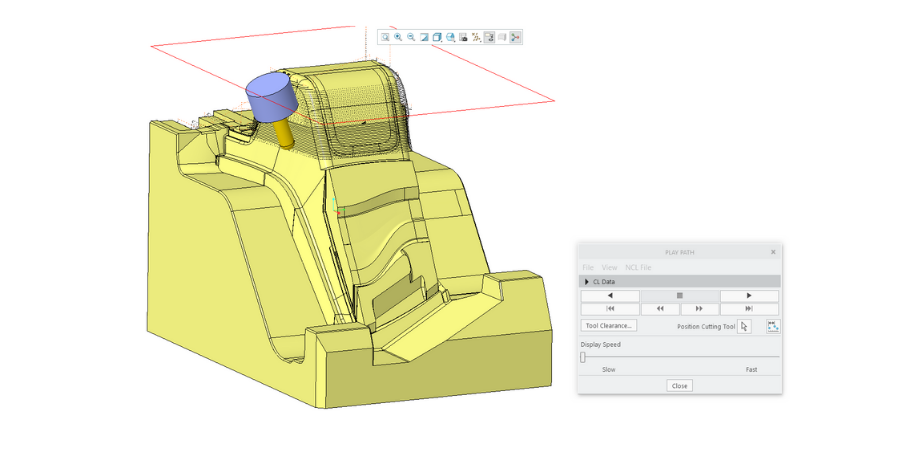
Task: Click the camera saved views icon
Action: 463,37
